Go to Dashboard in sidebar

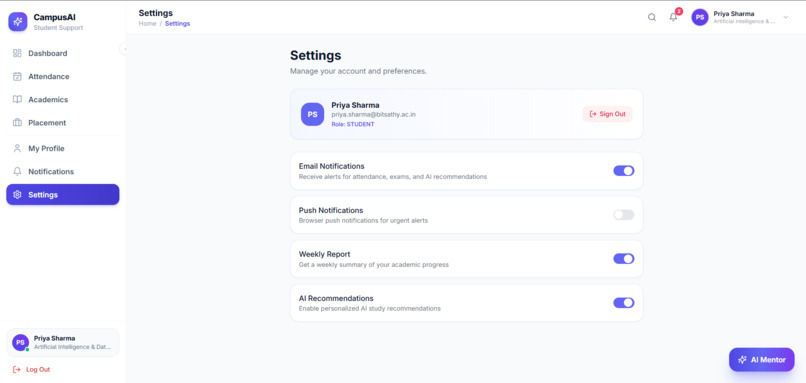tap(63, 53)
